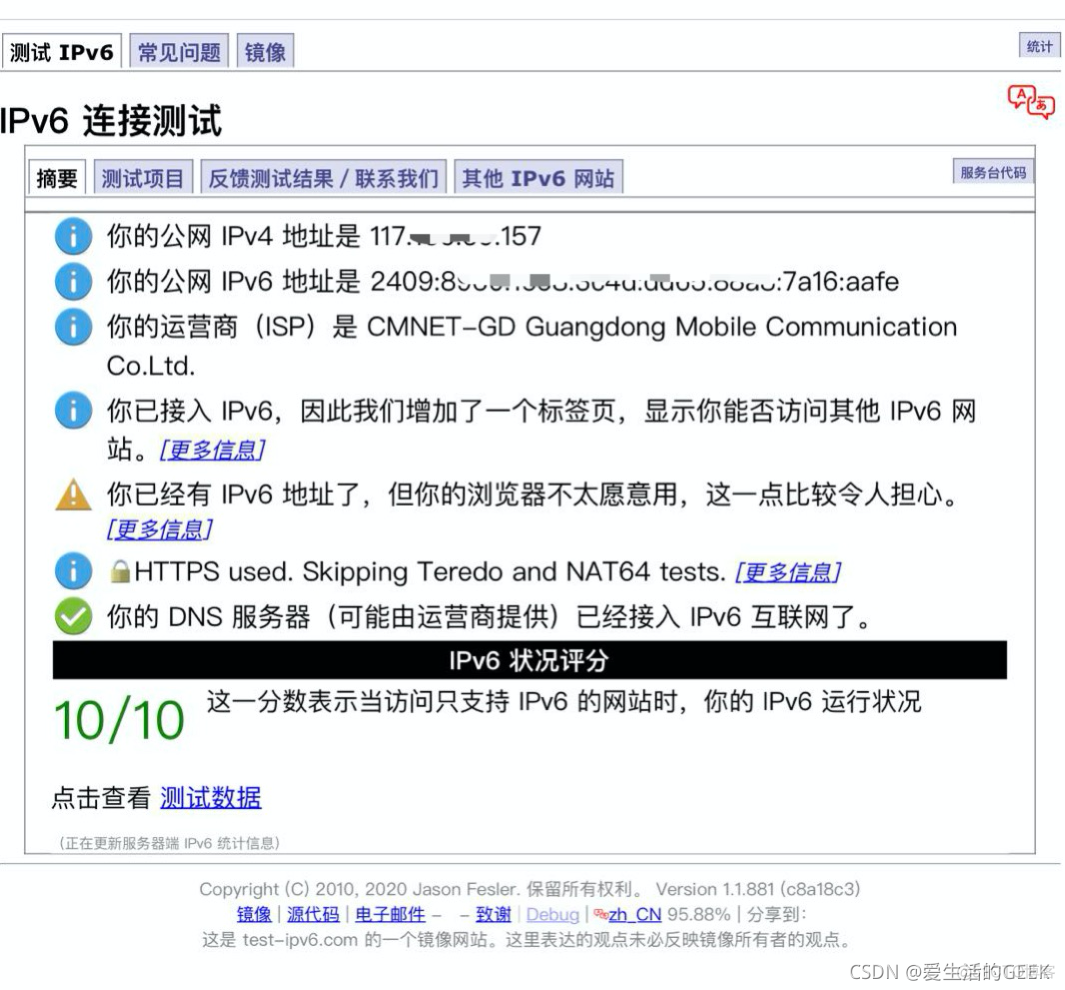Open the 镜像 tab
1065x990 pixels.
[265, 52]
